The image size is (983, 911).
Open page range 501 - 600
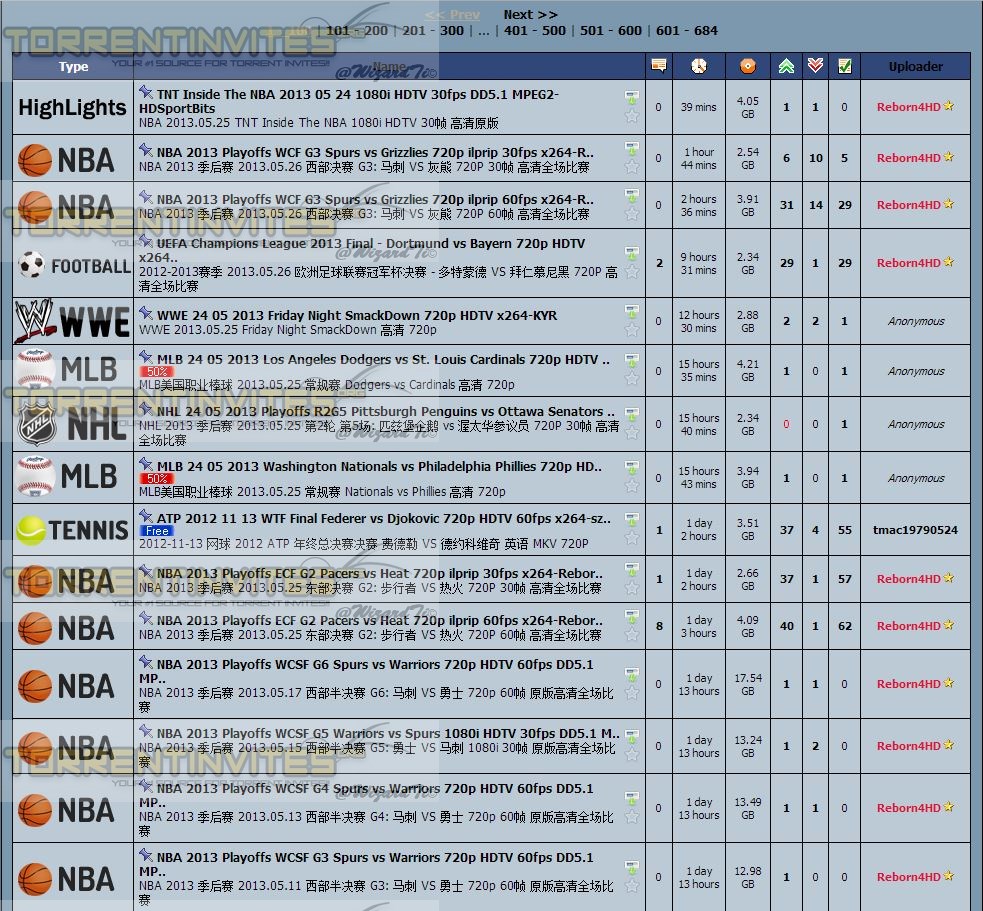[611, 30]
